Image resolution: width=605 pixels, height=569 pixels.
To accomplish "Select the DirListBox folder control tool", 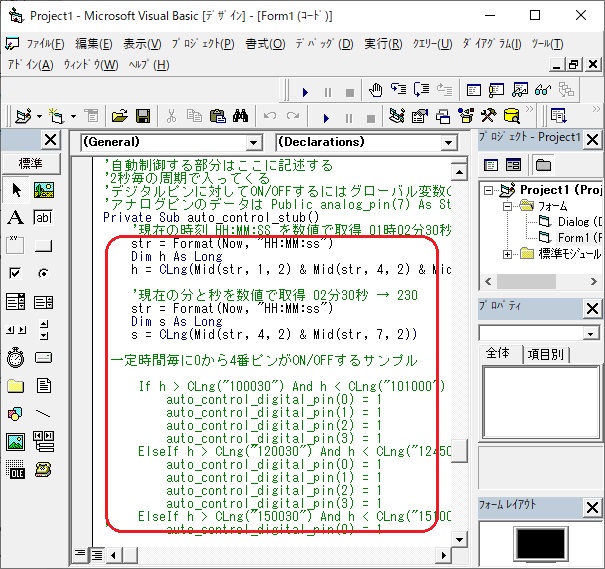I will [x=16, y=385].
